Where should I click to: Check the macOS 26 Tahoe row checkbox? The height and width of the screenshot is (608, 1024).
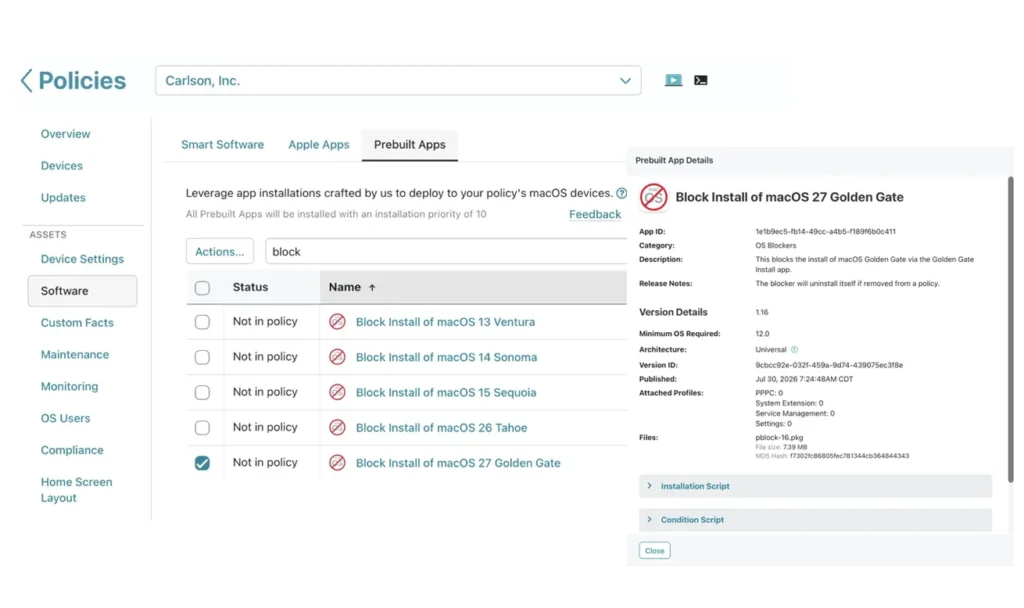(x=202, y=428)
